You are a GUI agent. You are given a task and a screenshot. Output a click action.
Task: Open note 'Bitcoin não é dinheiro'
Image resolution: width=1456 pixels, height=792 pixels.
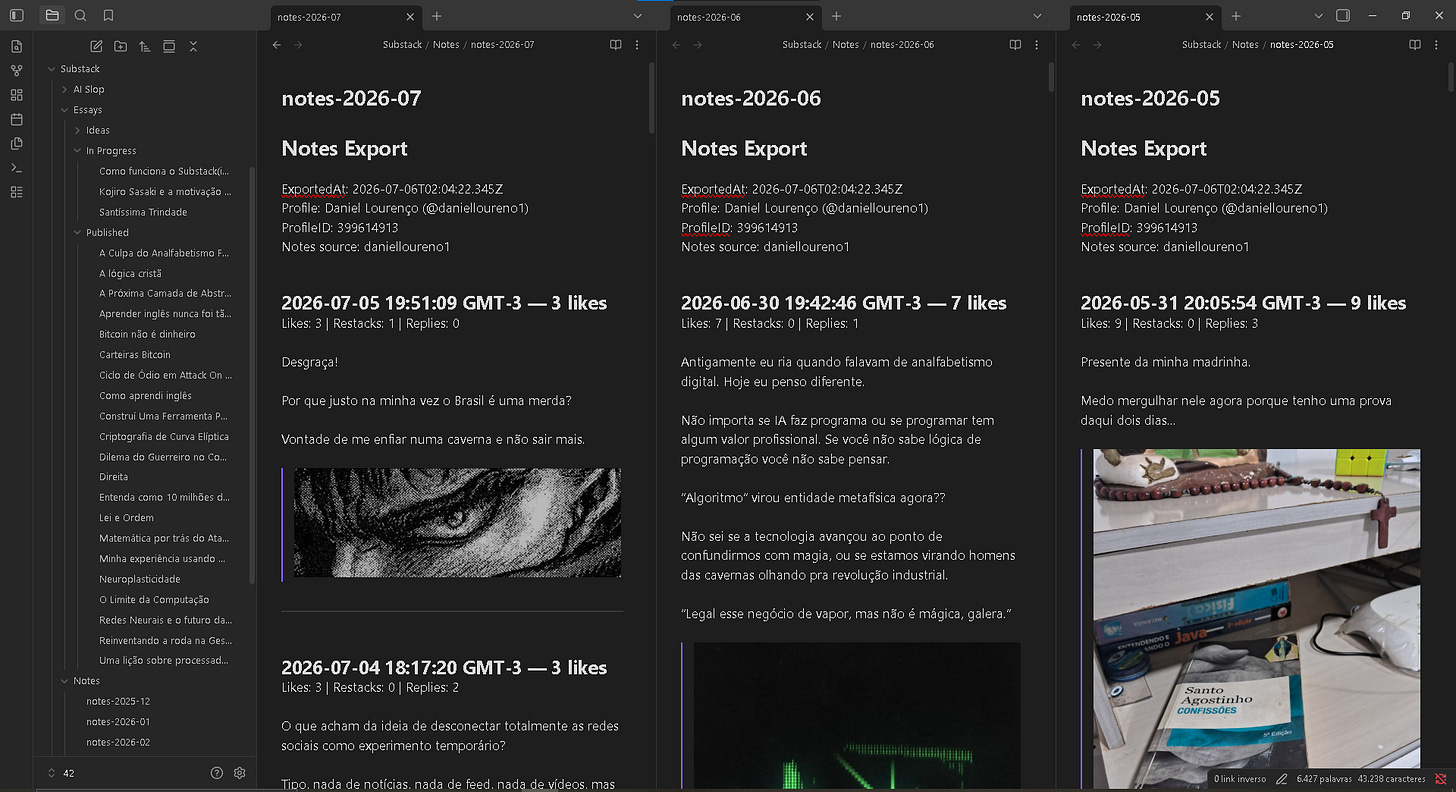coord(147,334)
